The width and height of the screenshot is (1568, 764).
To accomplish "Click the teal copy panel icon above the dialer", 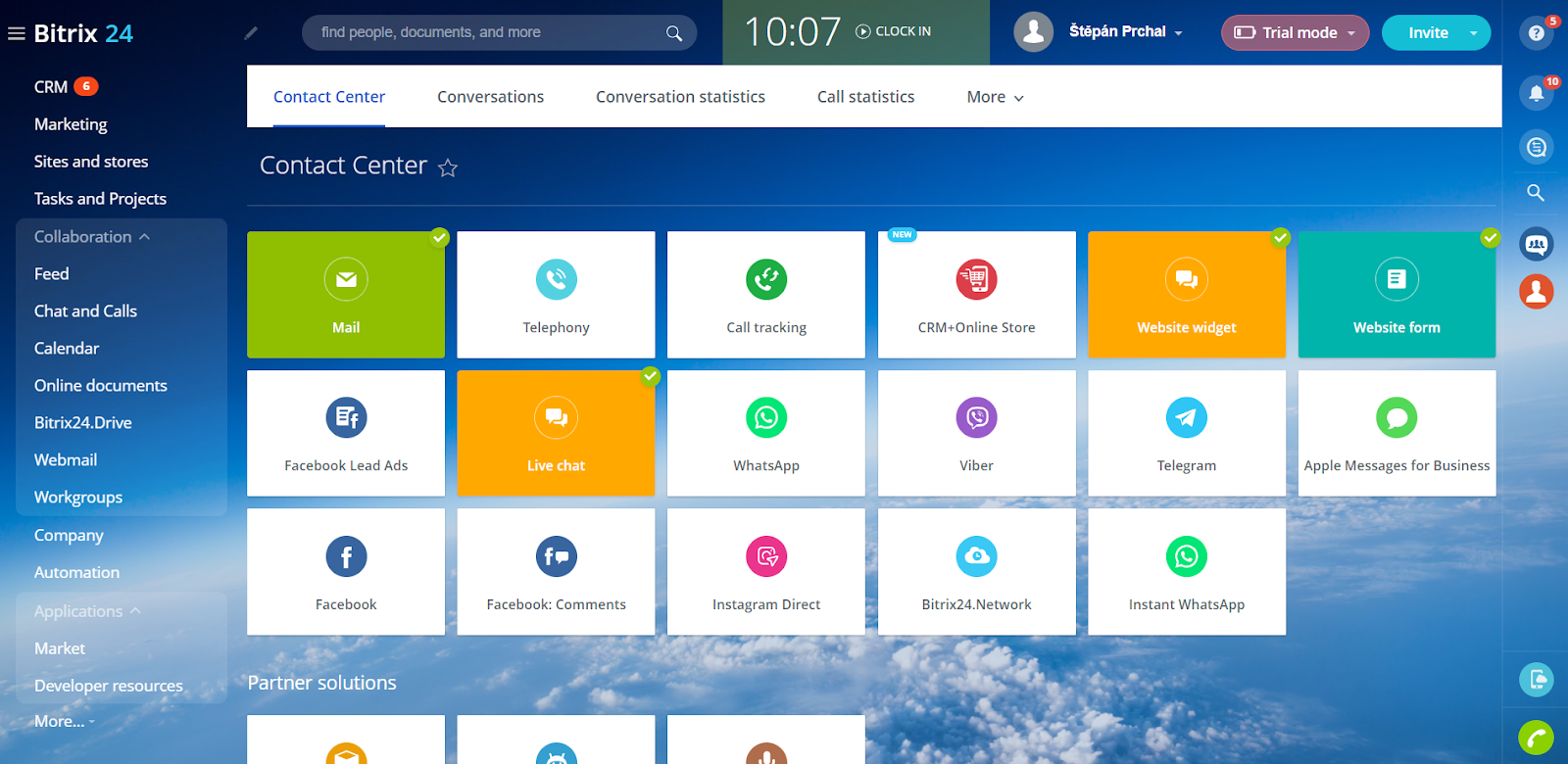I will [x=1536, y=679].
